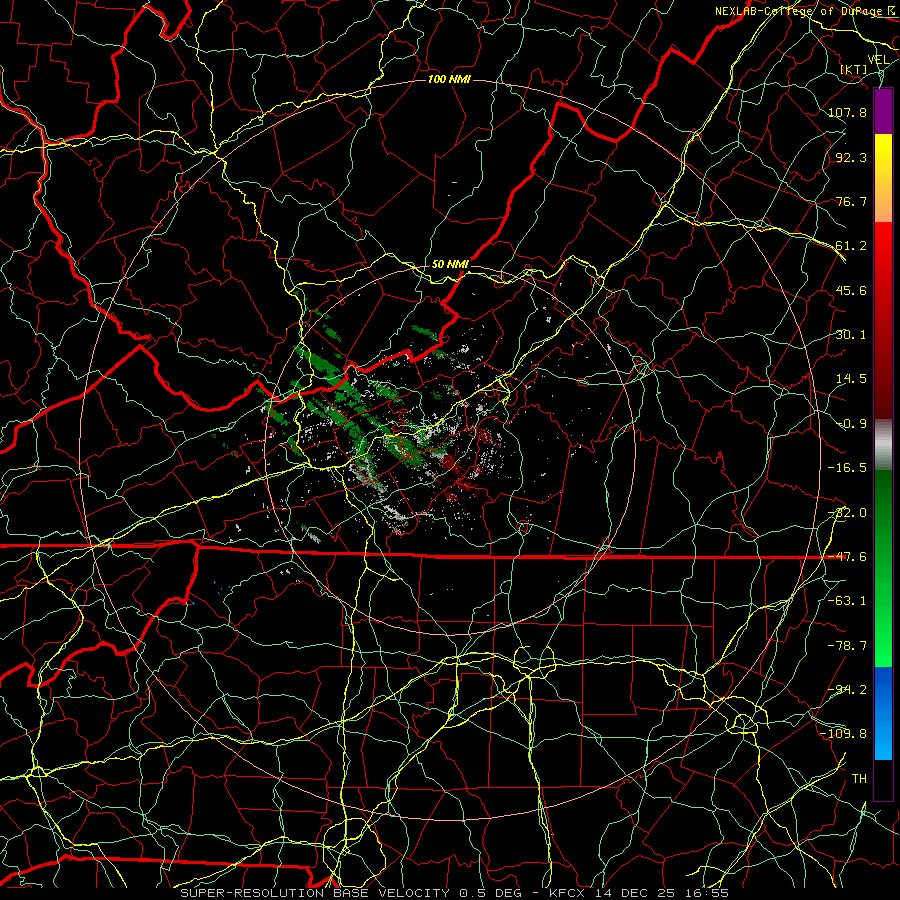Click the 107.8 legend value
900x900 pixels.
click(847, 112)
